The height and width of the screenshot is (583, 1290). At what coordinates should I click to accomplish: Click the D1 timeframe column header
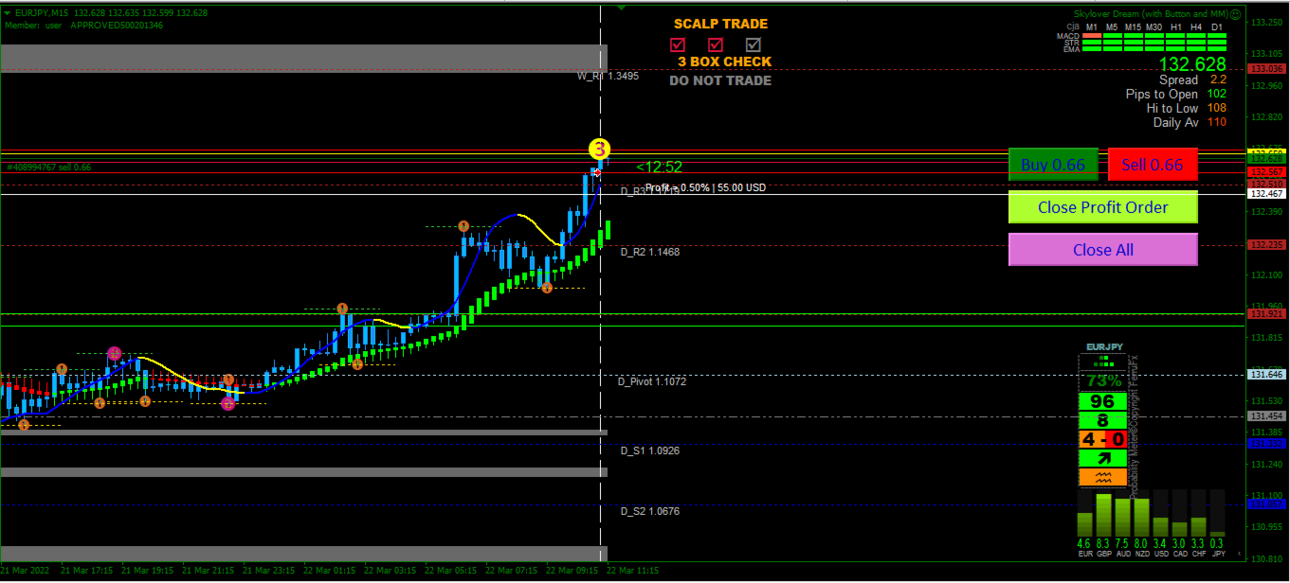click(1217, 26)
